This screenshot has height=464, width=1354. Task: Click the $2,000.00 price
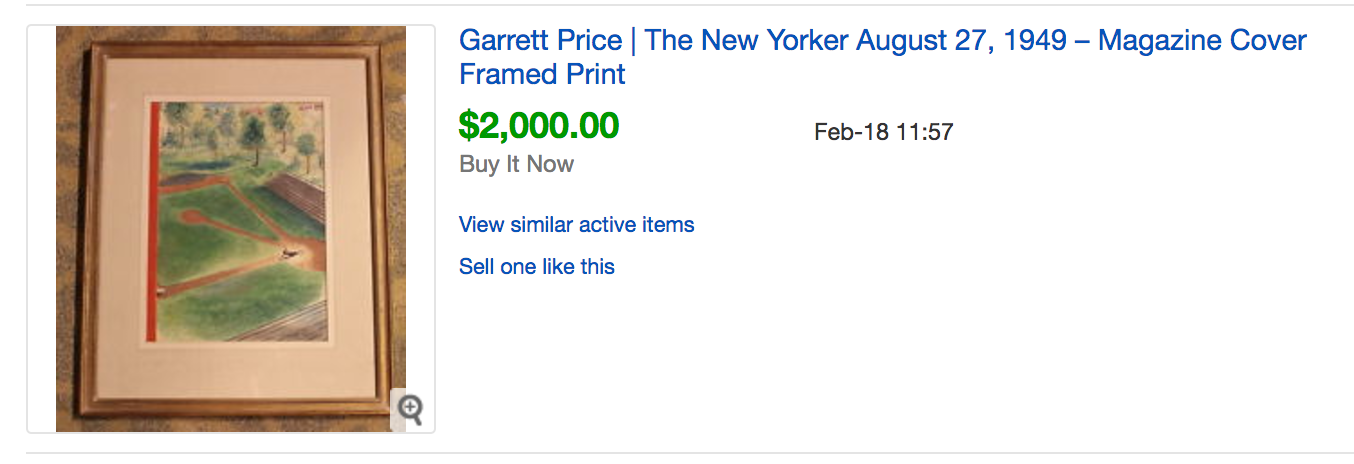[x=538, y=126]
